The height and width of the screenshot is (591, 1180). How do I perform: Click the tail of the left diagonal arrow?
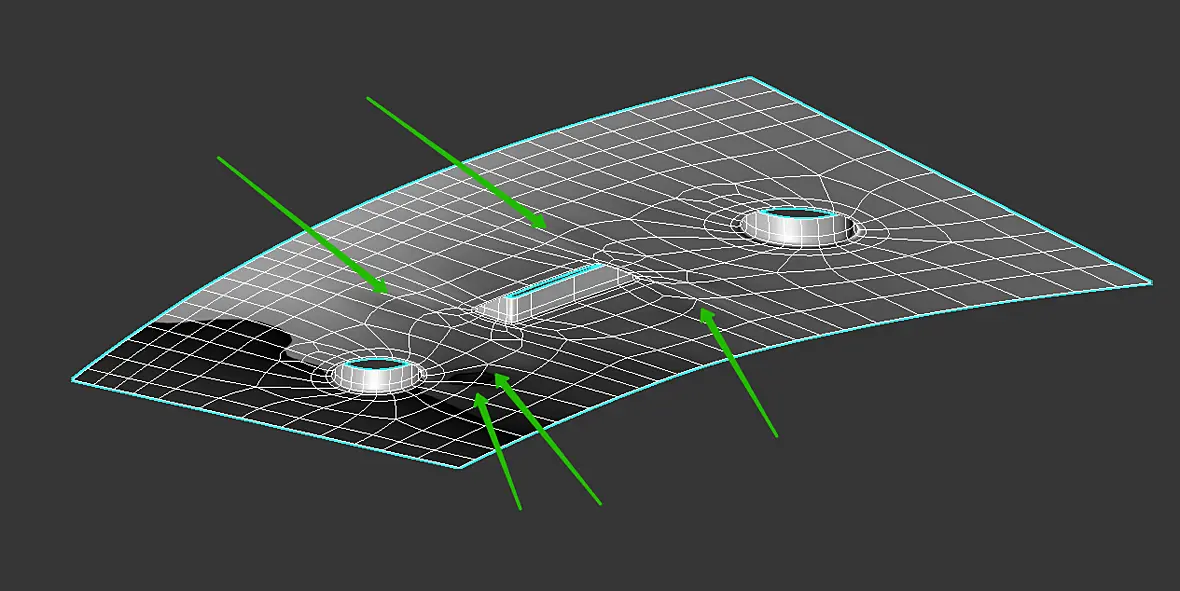218,157
